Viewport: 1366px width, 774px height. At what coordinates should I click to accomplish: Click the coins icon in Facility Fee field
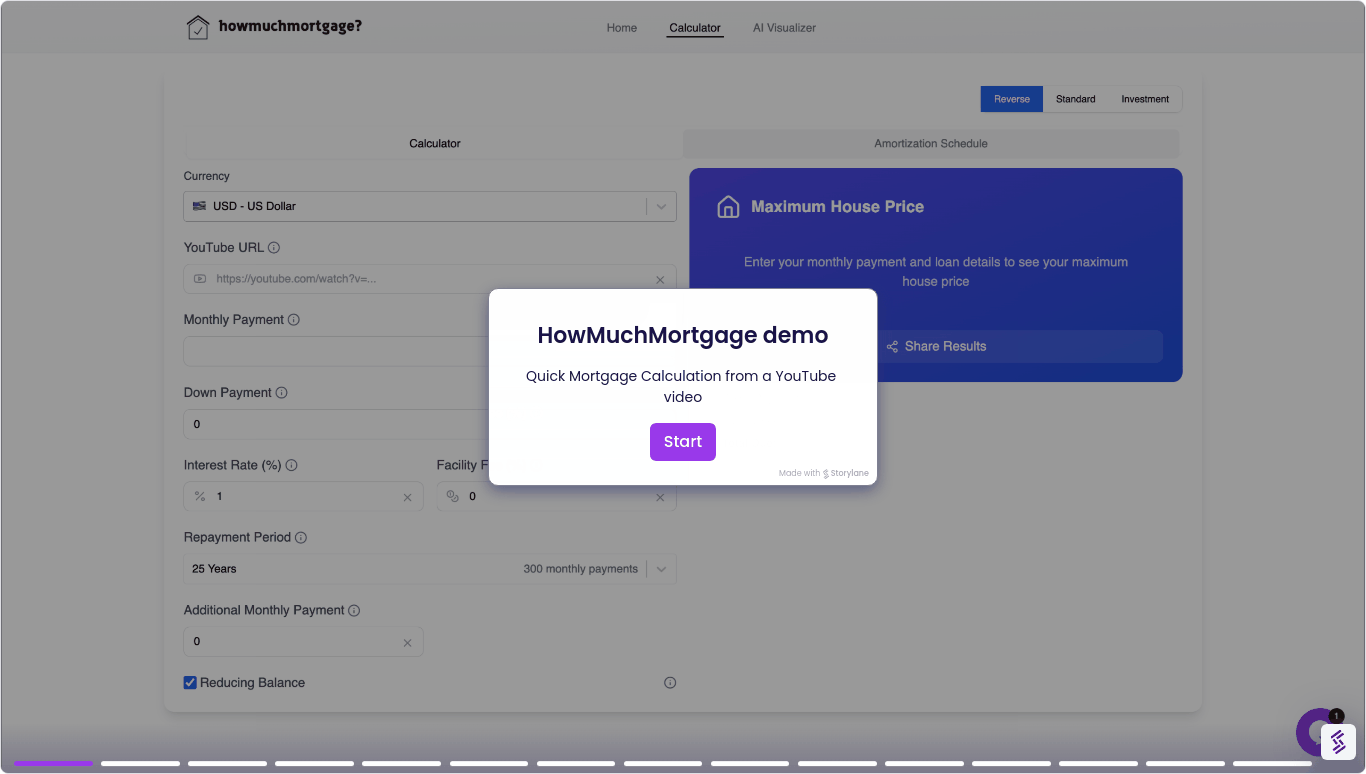click(x=452, y=496)
